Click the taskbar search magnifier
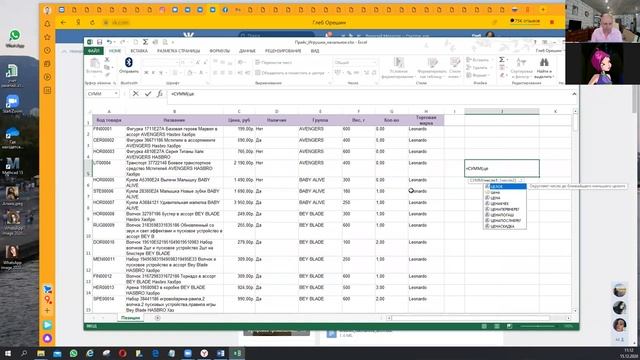Viewport: 640px width, 360px height. (x=24, y=353)
